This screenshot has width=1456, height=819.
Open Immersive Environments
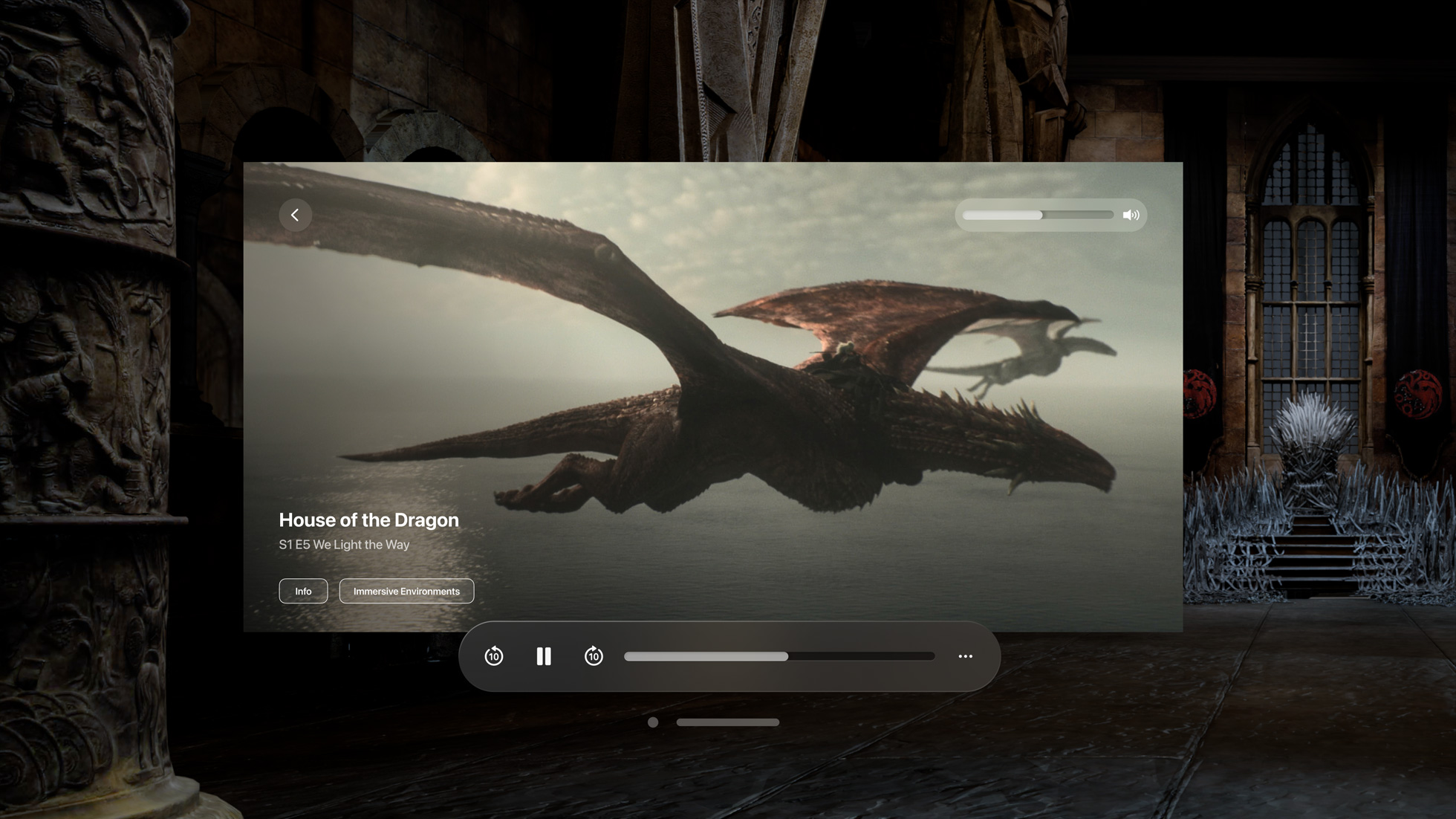406,592
